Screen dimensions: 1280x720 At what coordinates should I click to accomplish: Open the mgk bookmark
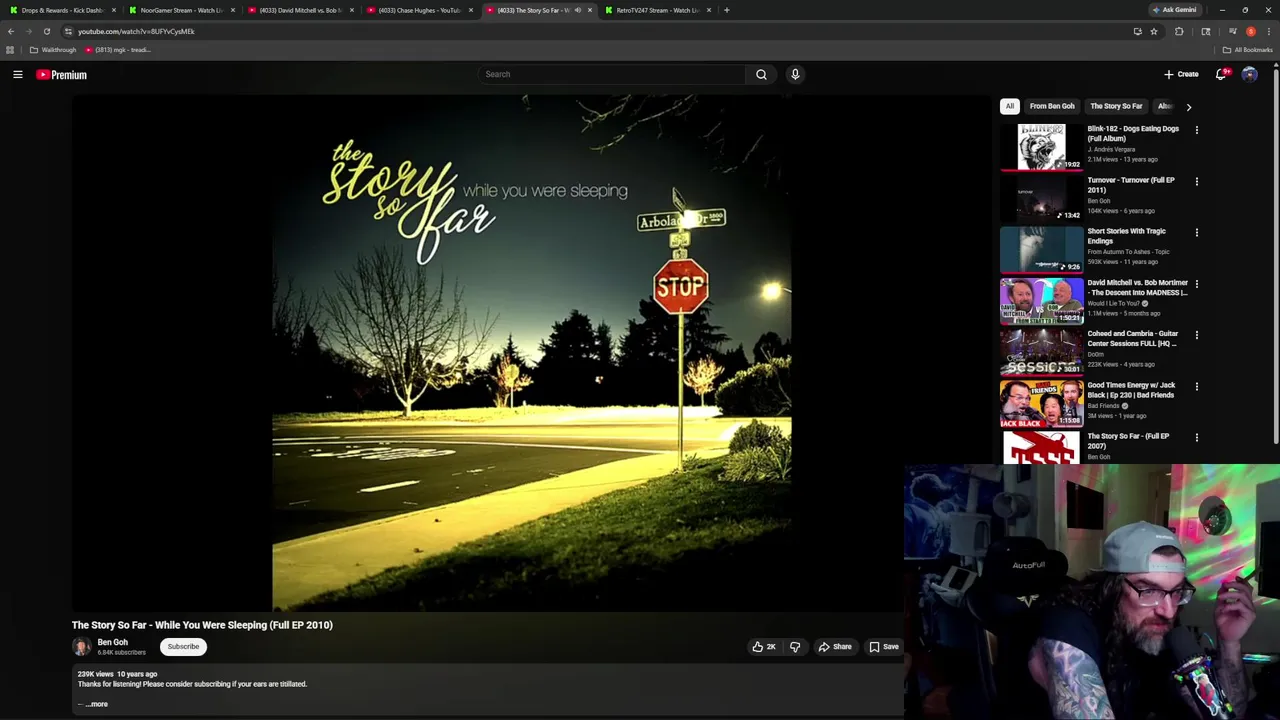point(116,50)
